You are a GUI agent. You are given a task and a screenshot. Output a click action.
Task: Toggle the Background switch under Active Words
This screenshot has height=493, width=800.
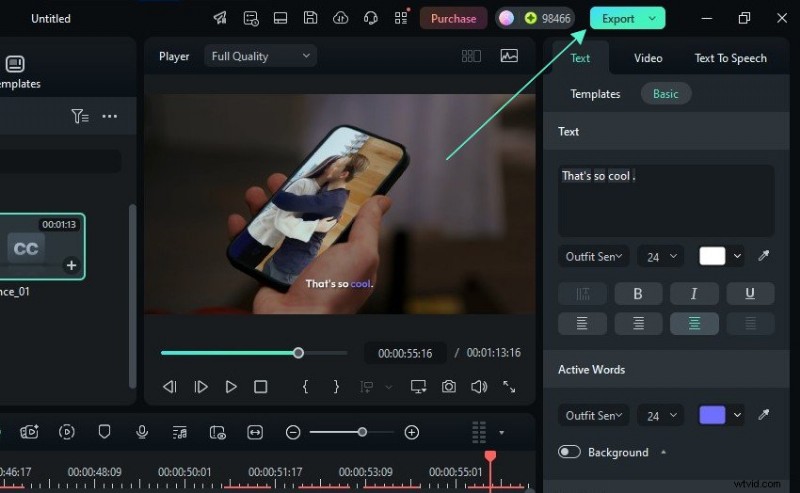569,452
